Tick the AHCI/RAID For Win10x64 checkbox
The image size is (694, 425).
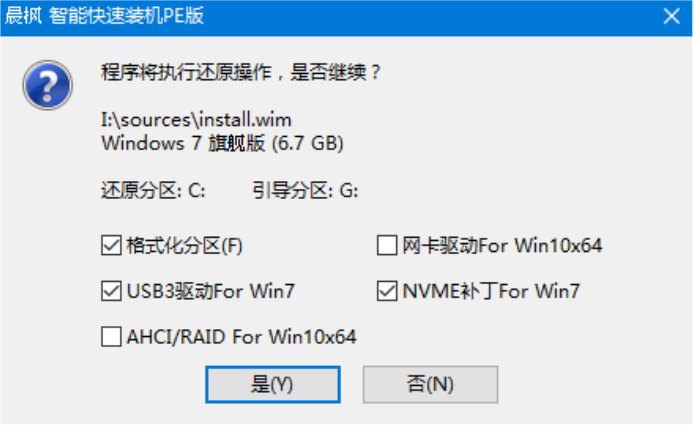tap(111, 337)
